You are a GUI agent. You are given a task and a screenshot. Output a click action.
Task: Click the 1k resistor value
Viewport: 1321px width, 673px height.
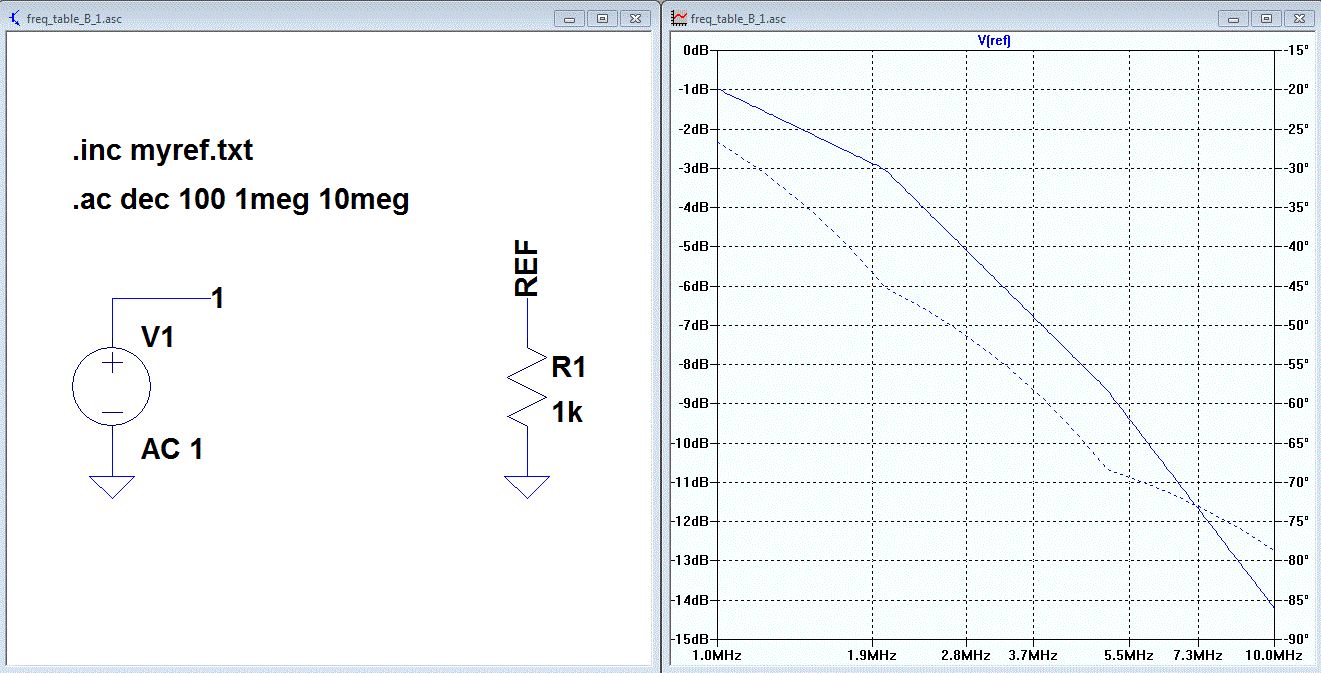(567, 412)
